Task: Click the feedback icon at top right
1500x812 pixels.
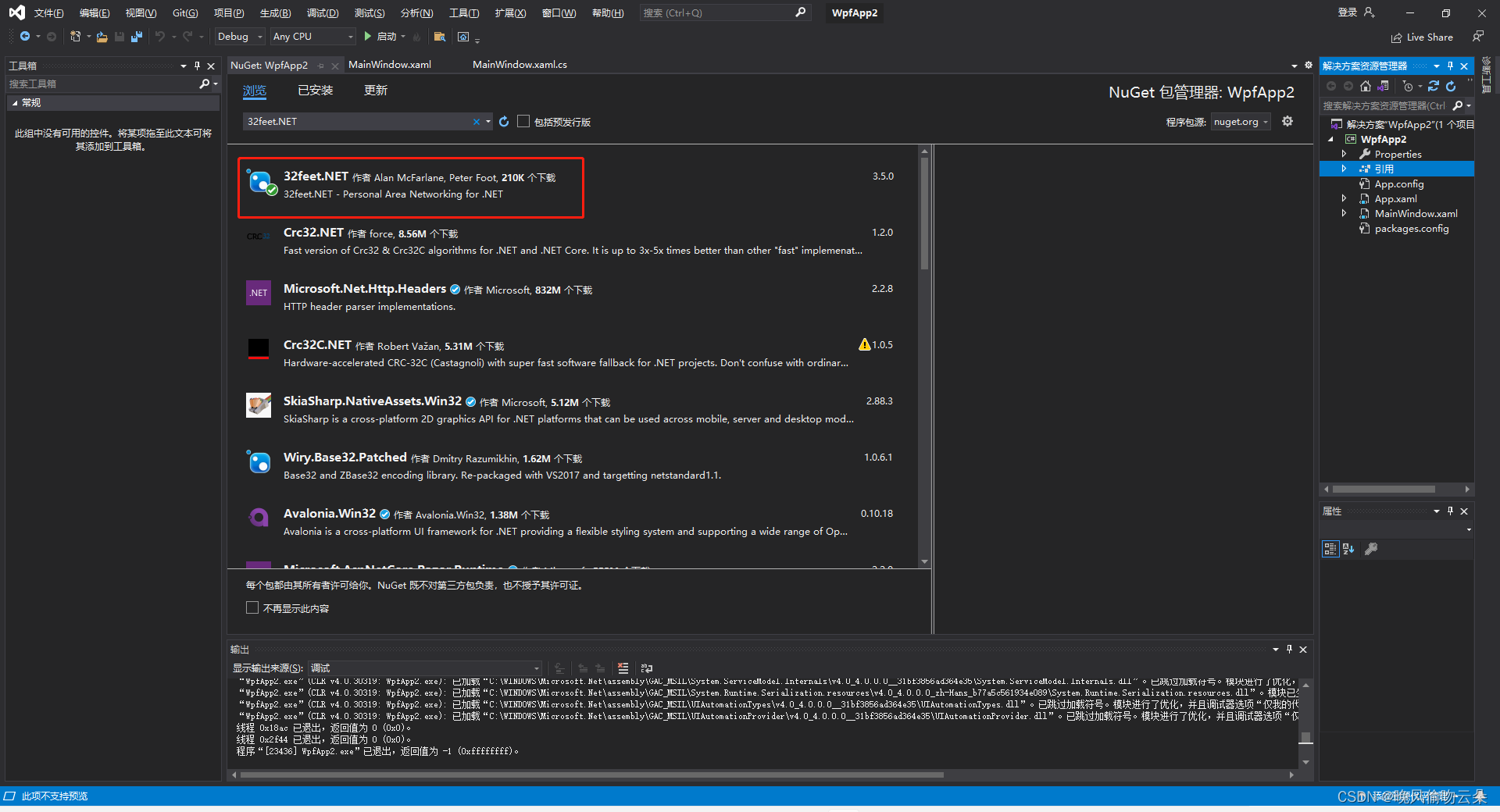Action: (1478, 36)
